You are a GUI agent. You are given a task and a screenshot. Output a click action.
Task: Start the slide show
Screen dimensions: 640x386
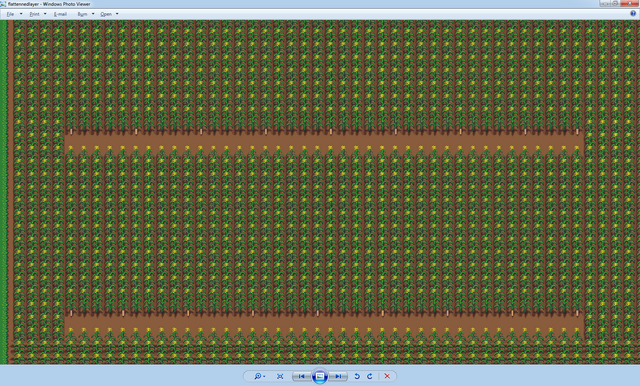click(x=320, y=376)
